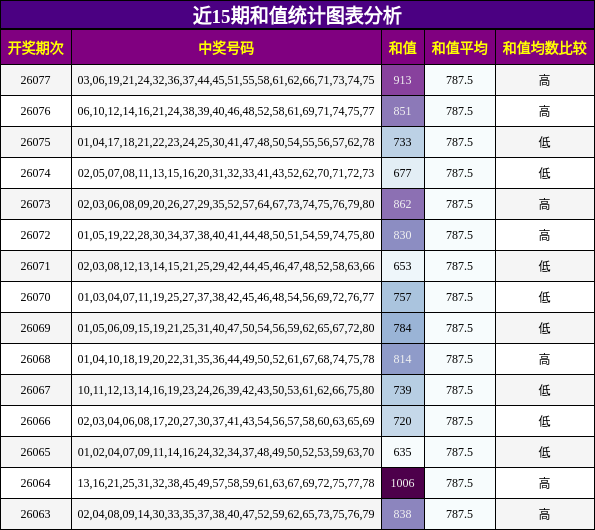Click draw period 26067

35,390
